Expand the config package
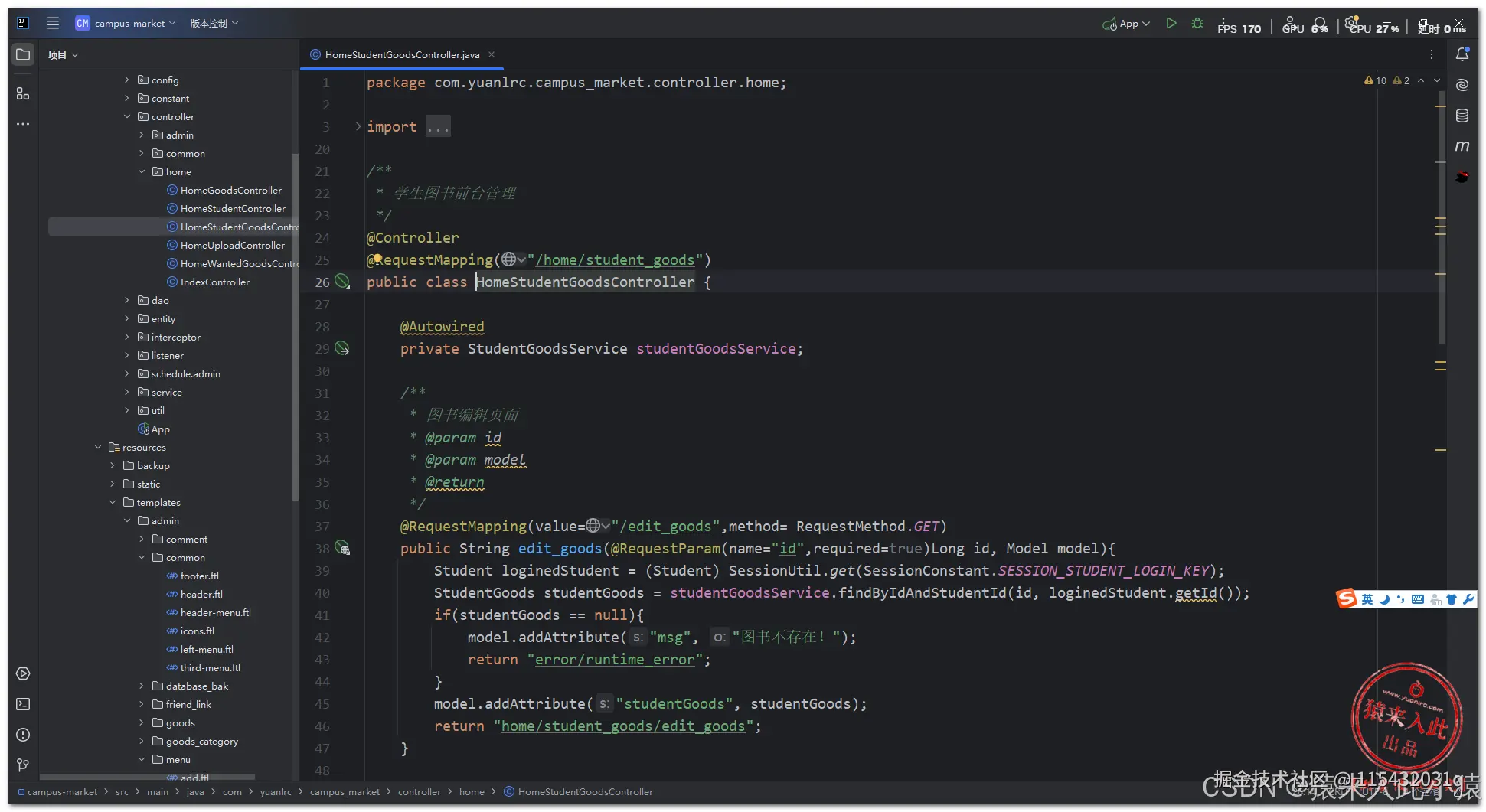Image resolution: width=1486 pixels, height=812 pixels. click(127, 80)
